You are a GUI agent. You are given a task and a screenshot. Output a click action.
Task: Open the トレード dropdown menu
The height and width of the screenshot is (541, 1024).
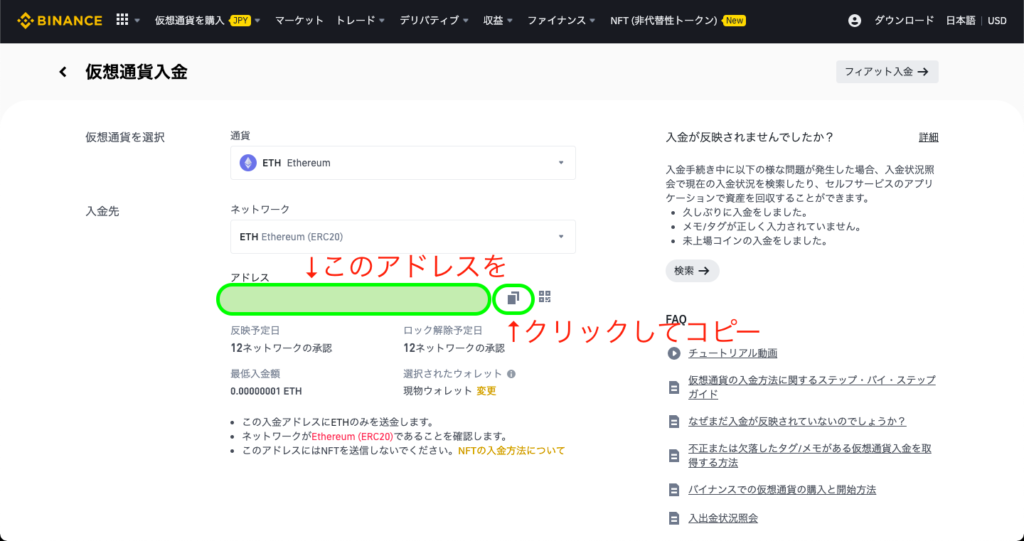pyautogui.click(x=360, y=20)
